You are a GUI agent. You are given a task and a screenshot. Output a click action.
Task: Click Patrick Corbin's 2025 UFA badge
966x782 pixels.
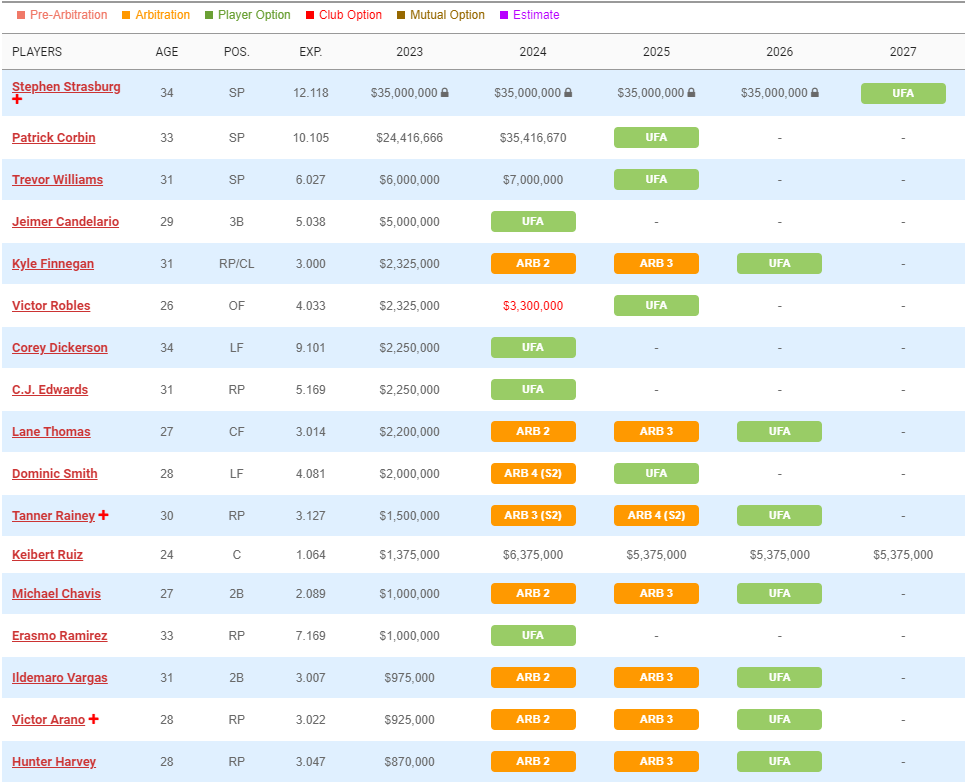point(656,137)
